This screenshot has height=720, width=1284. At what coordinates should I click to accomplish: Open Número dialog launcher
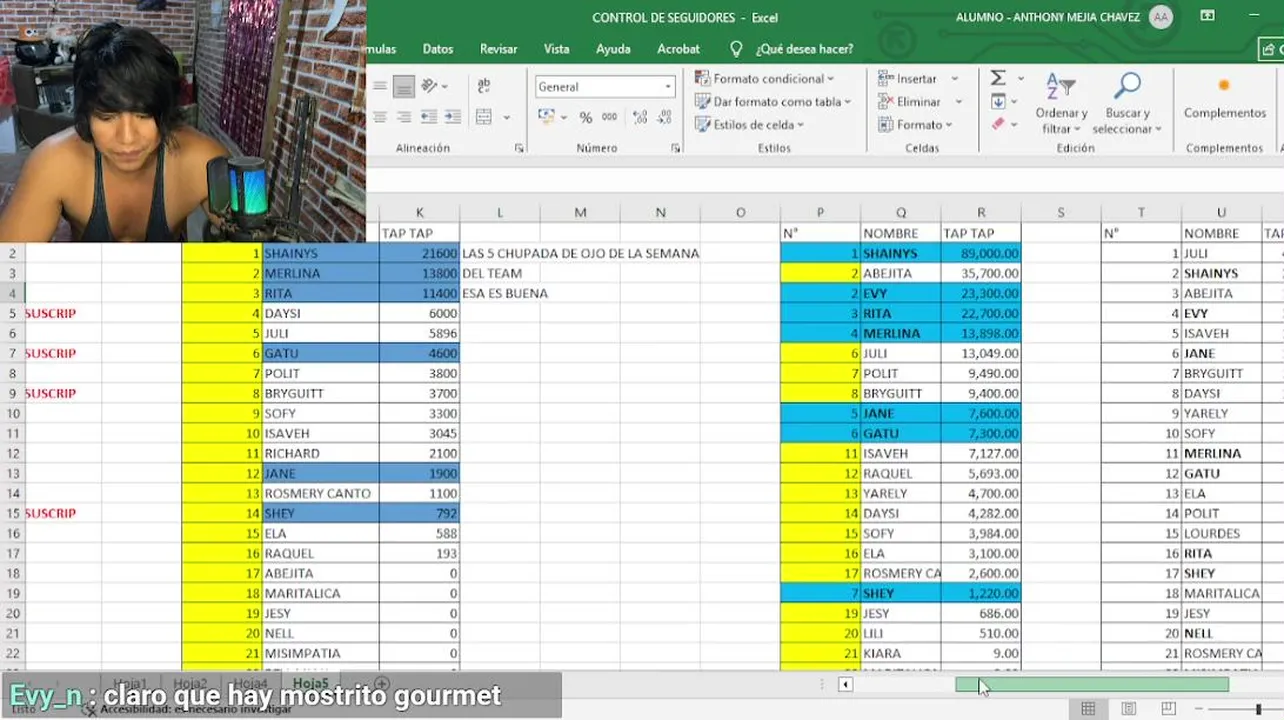coord(676,148)
